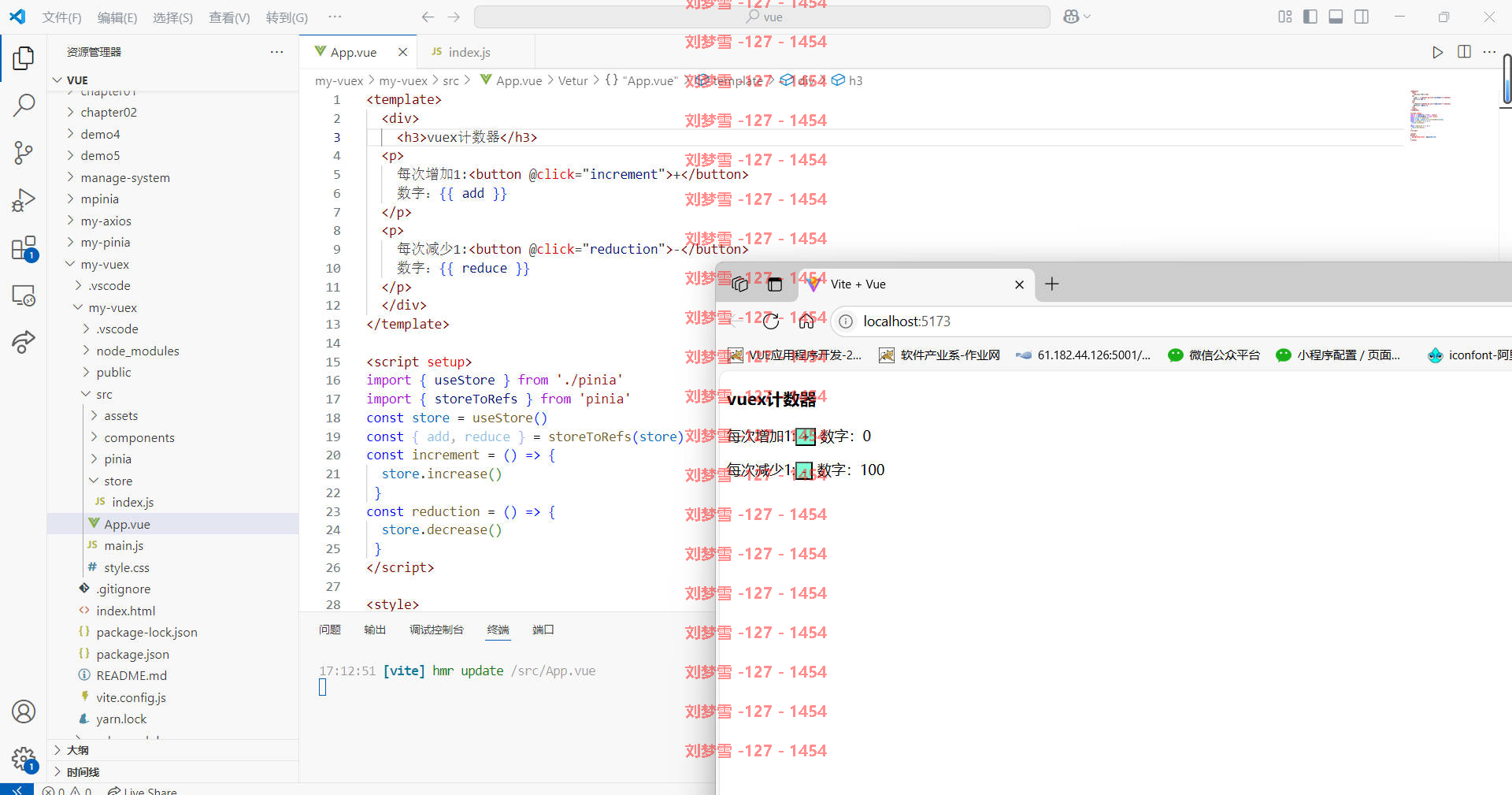1512x795 pixels.
Task: Switch to the 调试控制台 panel tab
Action: pos(436,630)
